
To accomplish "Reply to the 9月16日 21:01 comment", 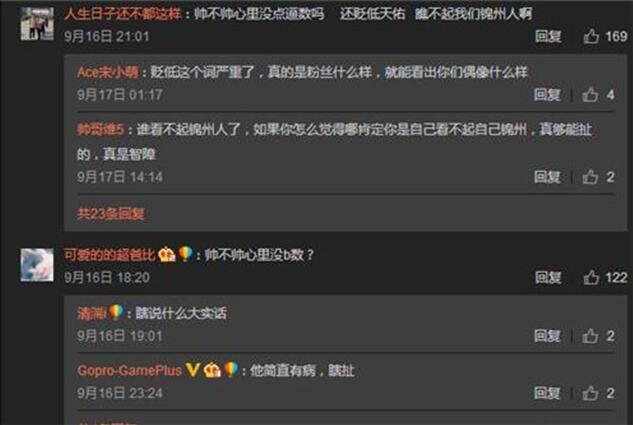I will click(548, 36).
